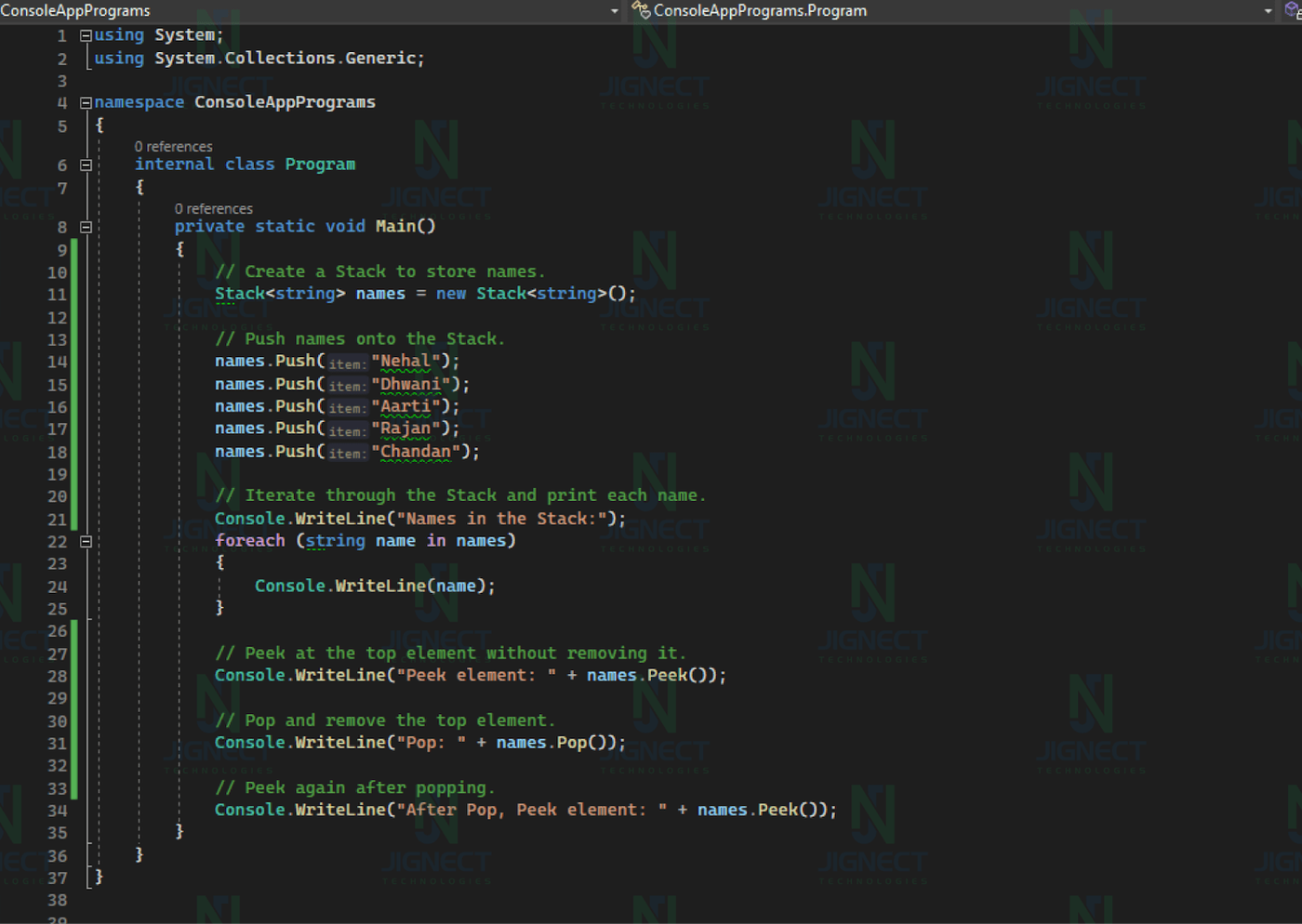Click the comment "Pop and remove the top element."
This screenshot has width=1302, height=924.
tap(385, 721)
